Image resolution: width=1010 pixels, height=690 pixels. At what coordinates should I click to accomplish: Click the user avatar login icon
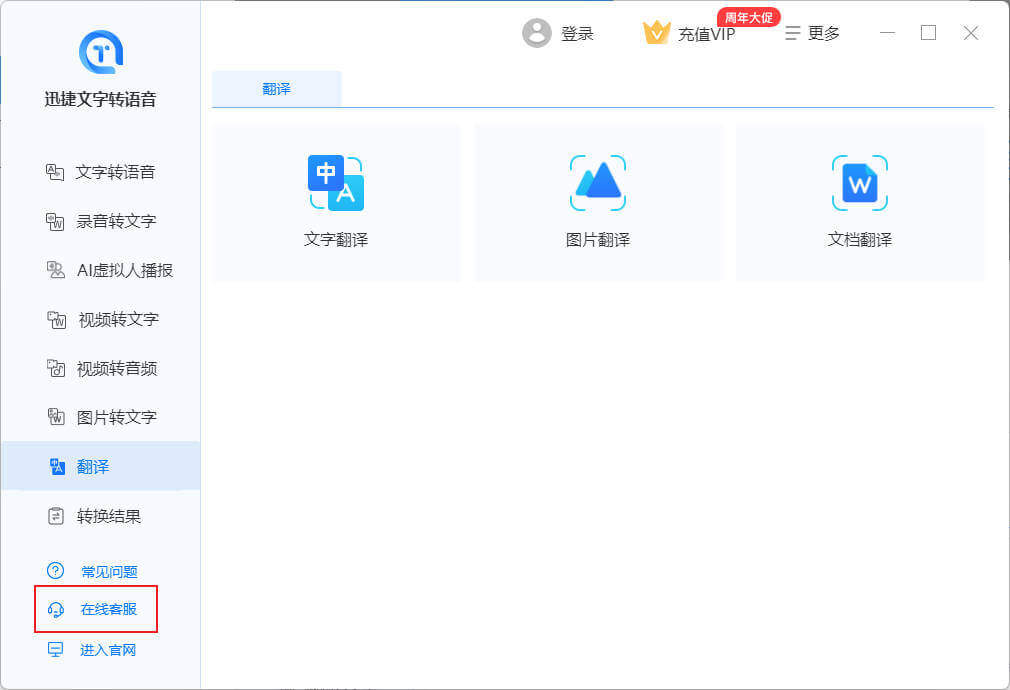coord(537,33)
